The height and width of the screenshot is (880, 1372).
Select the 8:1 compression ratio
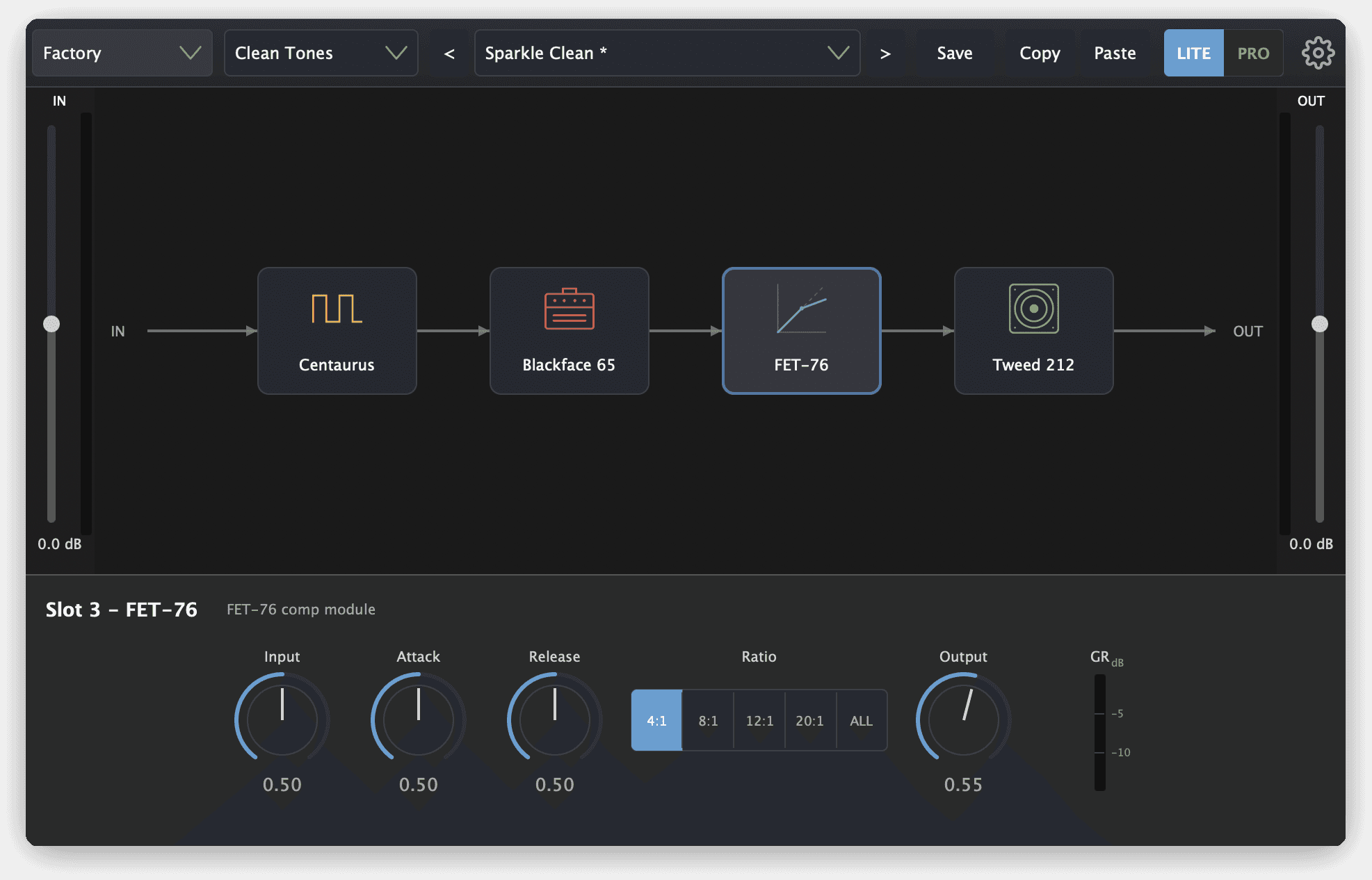[708, 720]
